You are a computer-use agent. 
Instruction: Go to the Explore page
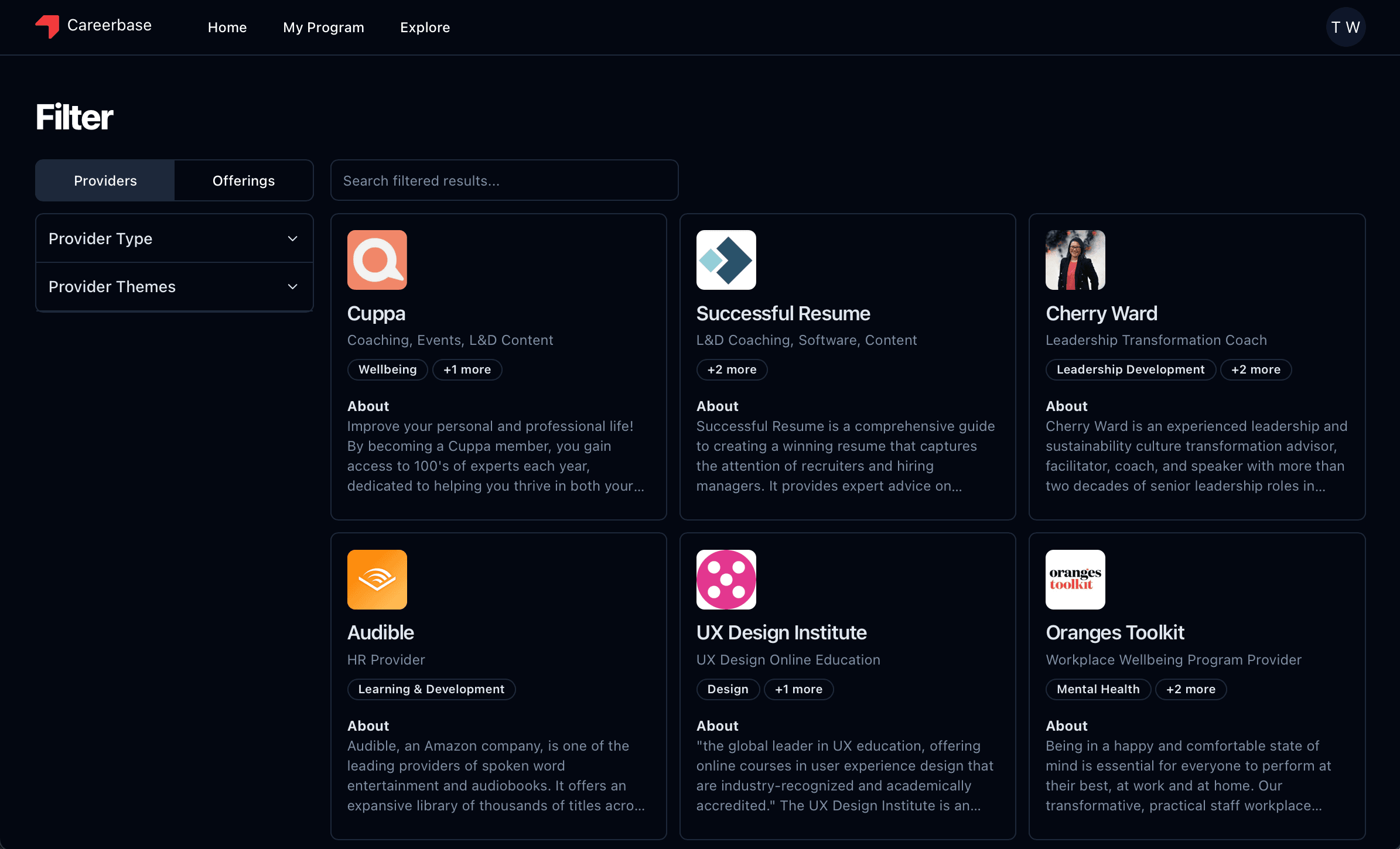point(425,28)
